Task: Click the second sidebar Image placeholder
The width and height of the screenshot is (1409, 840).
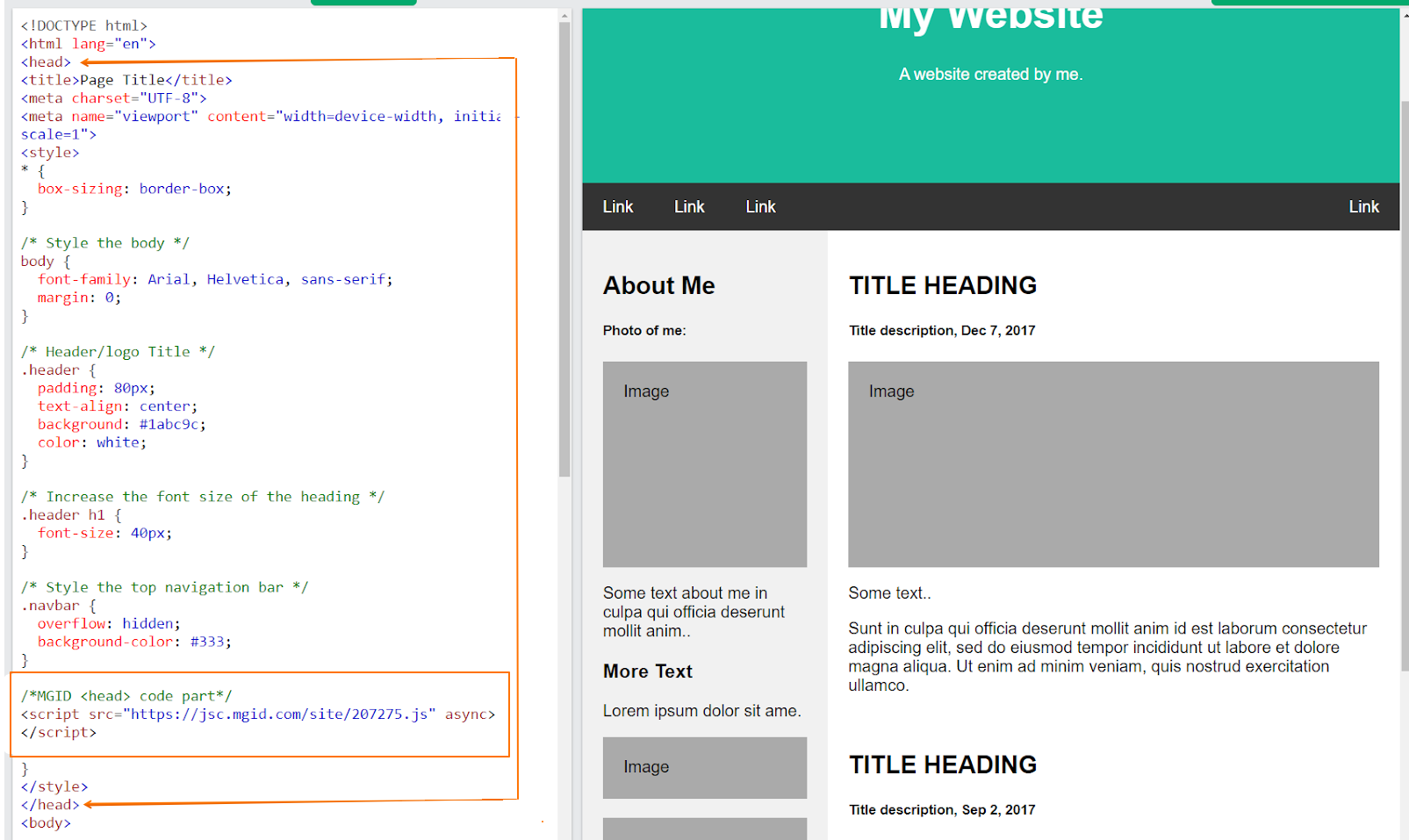Action: (x=703, y=767)
